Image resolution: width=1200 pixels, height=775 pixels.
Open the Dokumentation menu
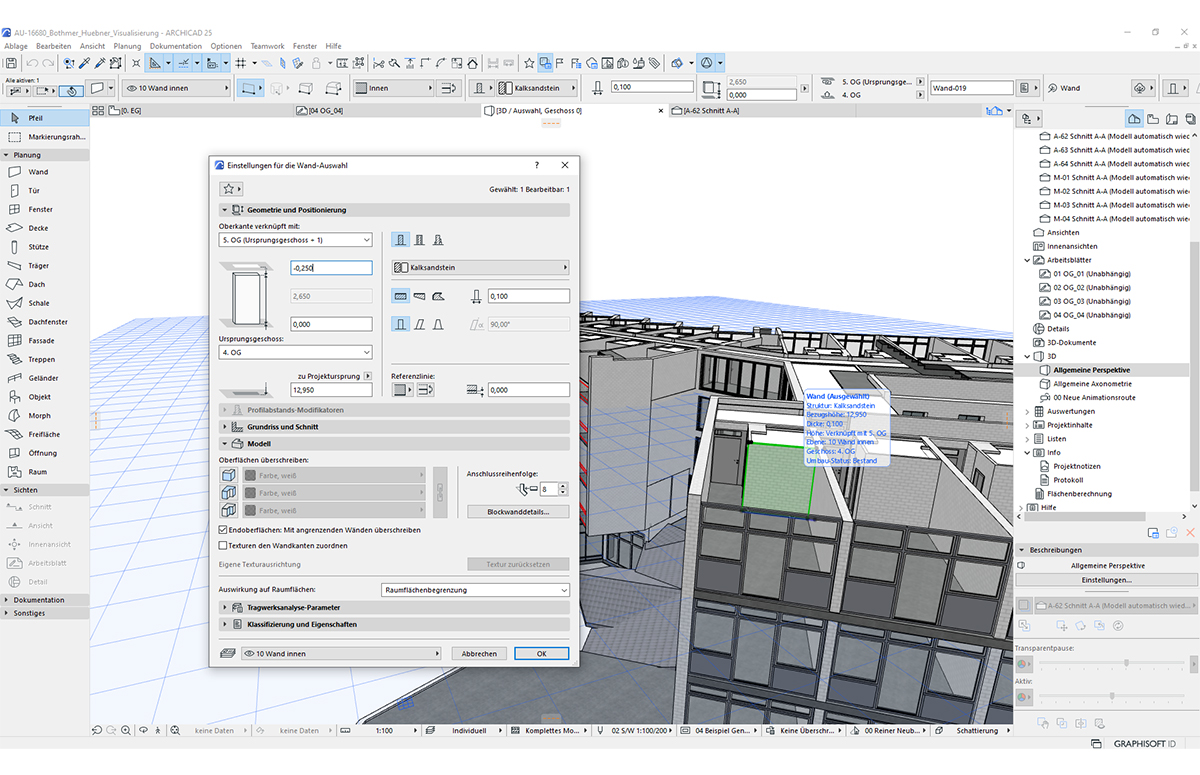point(176,46)
